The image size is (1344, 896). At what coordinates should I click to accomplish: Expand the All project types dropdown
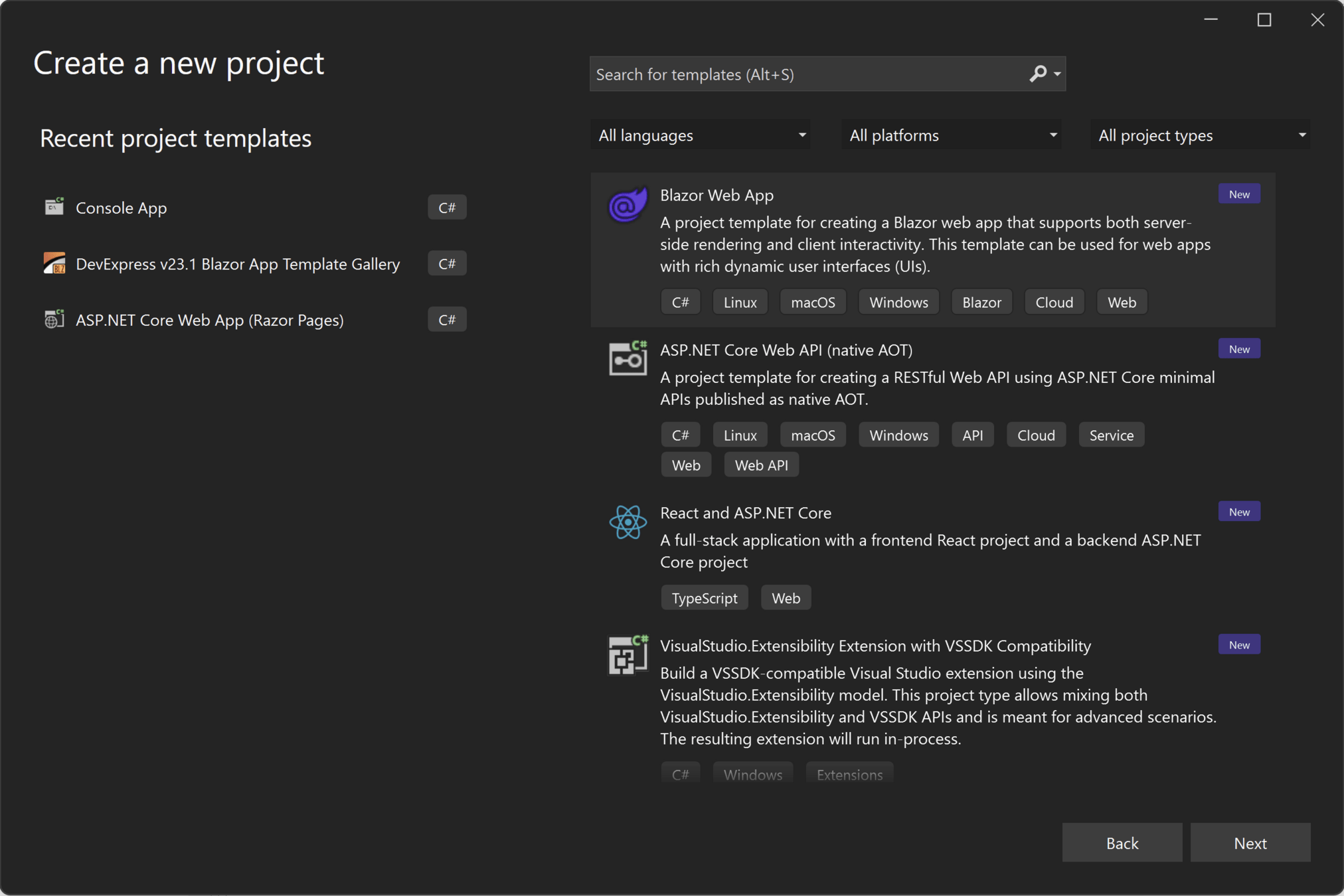coord(1200,135)
